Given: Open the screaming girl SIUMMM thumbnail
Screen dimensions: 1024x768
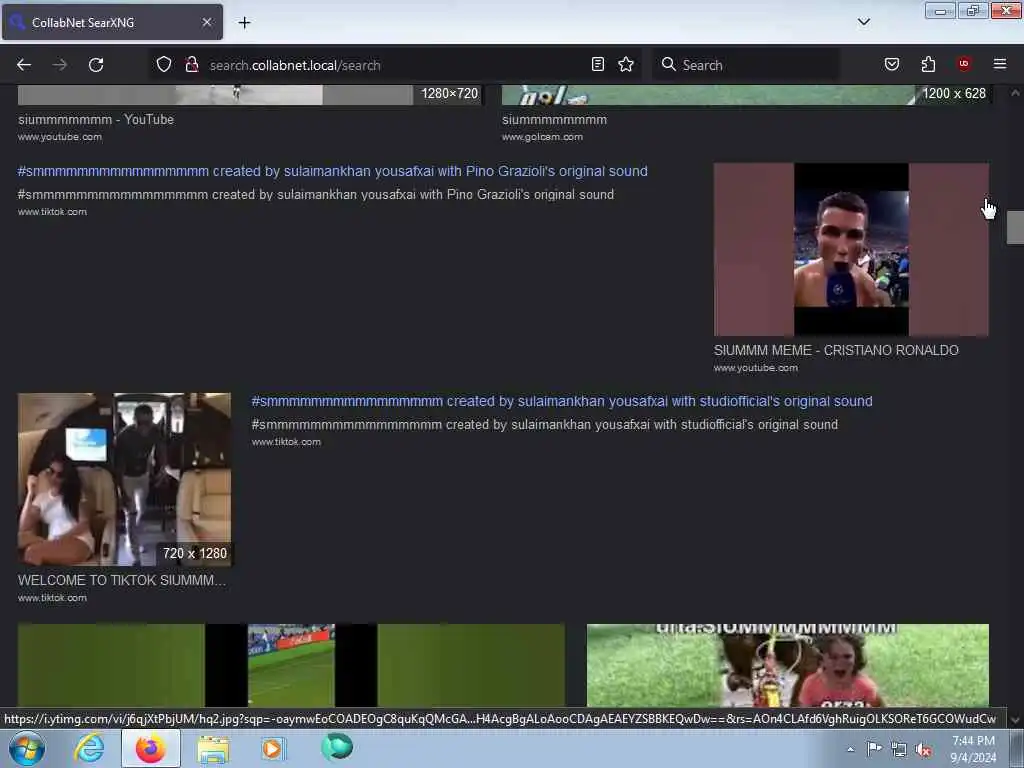Looking at the screenshot, I should pos(788,665).
